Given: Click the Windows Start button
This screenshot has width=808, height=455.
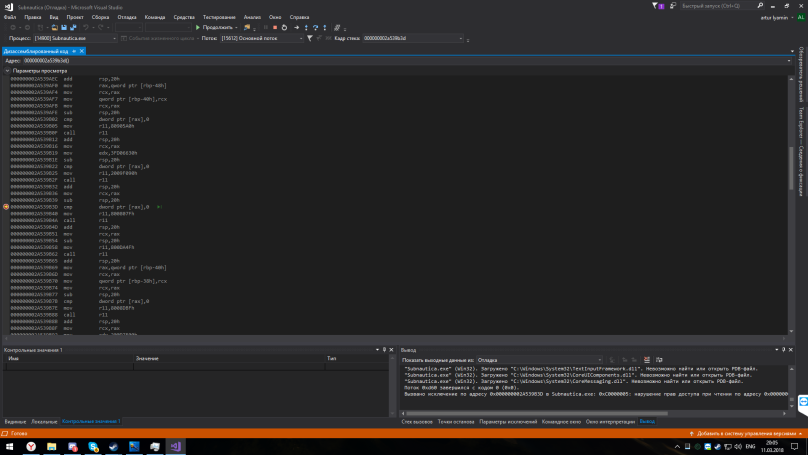Looking at the screenshot, I should click(x=9, y=446).
